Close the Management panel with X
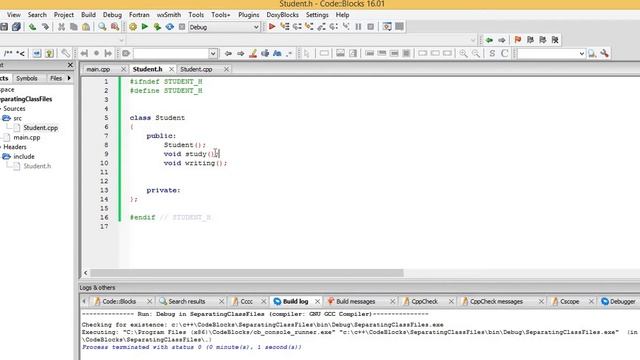640x360 pixels. click(70, 65)
